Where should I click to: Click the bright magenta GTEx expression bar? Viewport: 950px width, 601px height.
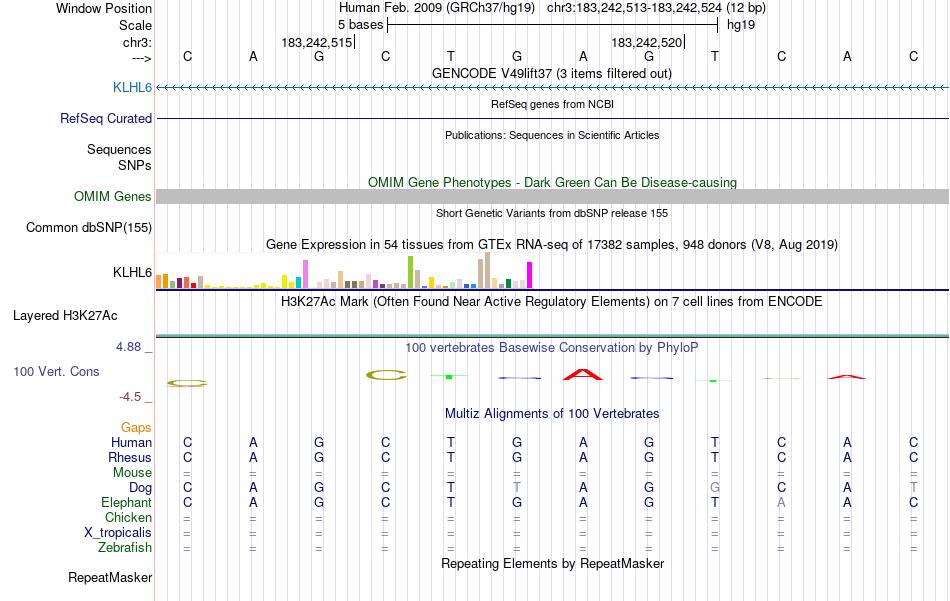pos(530,275)
